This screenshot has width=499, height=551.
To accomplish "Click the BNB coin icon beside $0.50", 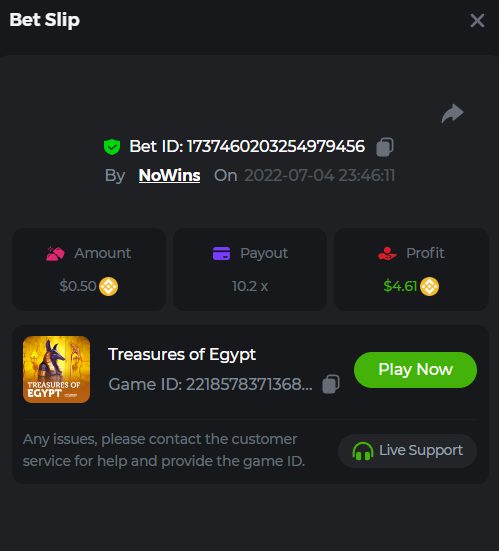I will 108,287.
